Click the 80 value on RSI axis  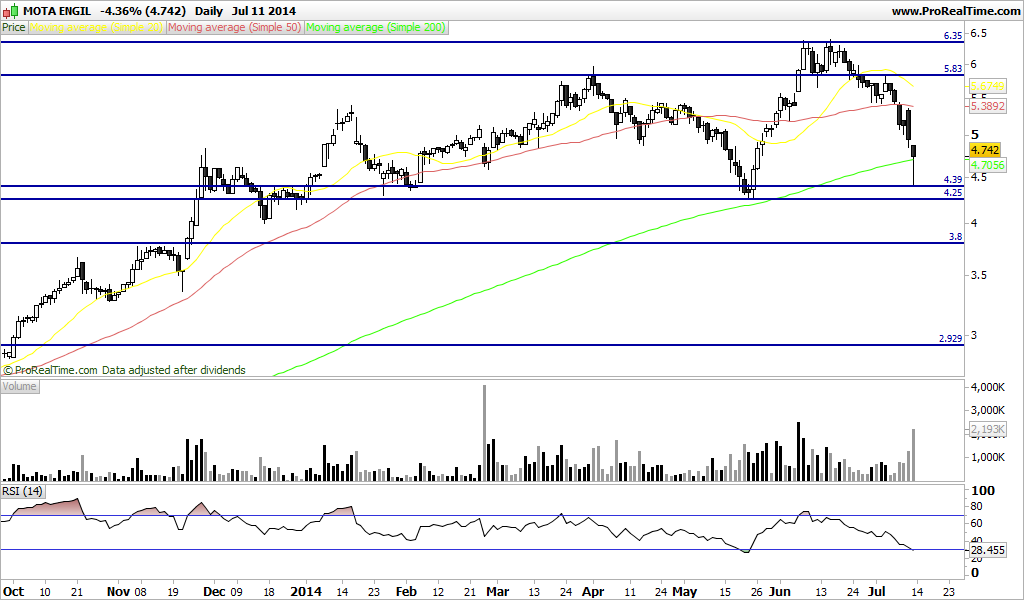click(976, 507)
